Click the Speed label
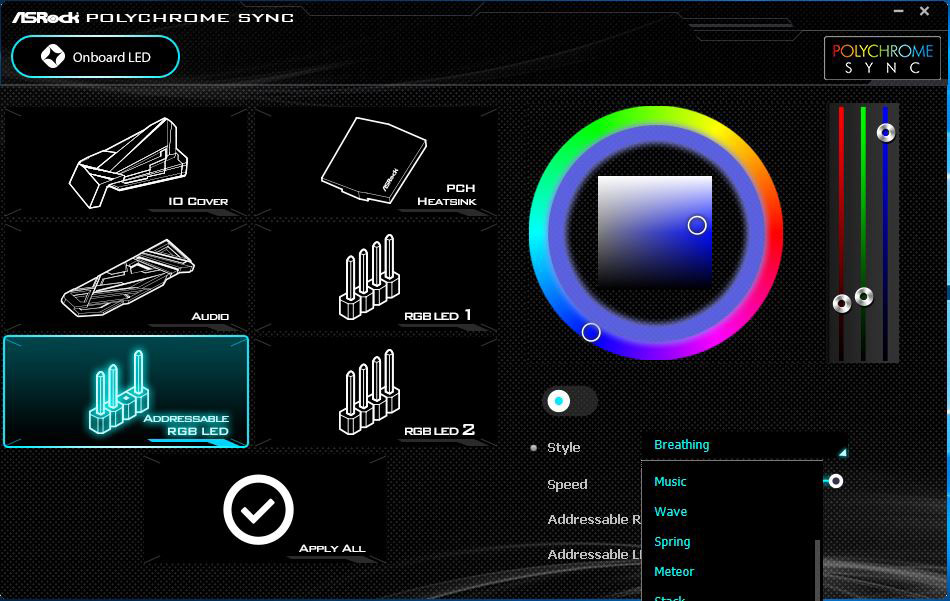This screenshot has width=950, height=601. [x=567, y=484]
